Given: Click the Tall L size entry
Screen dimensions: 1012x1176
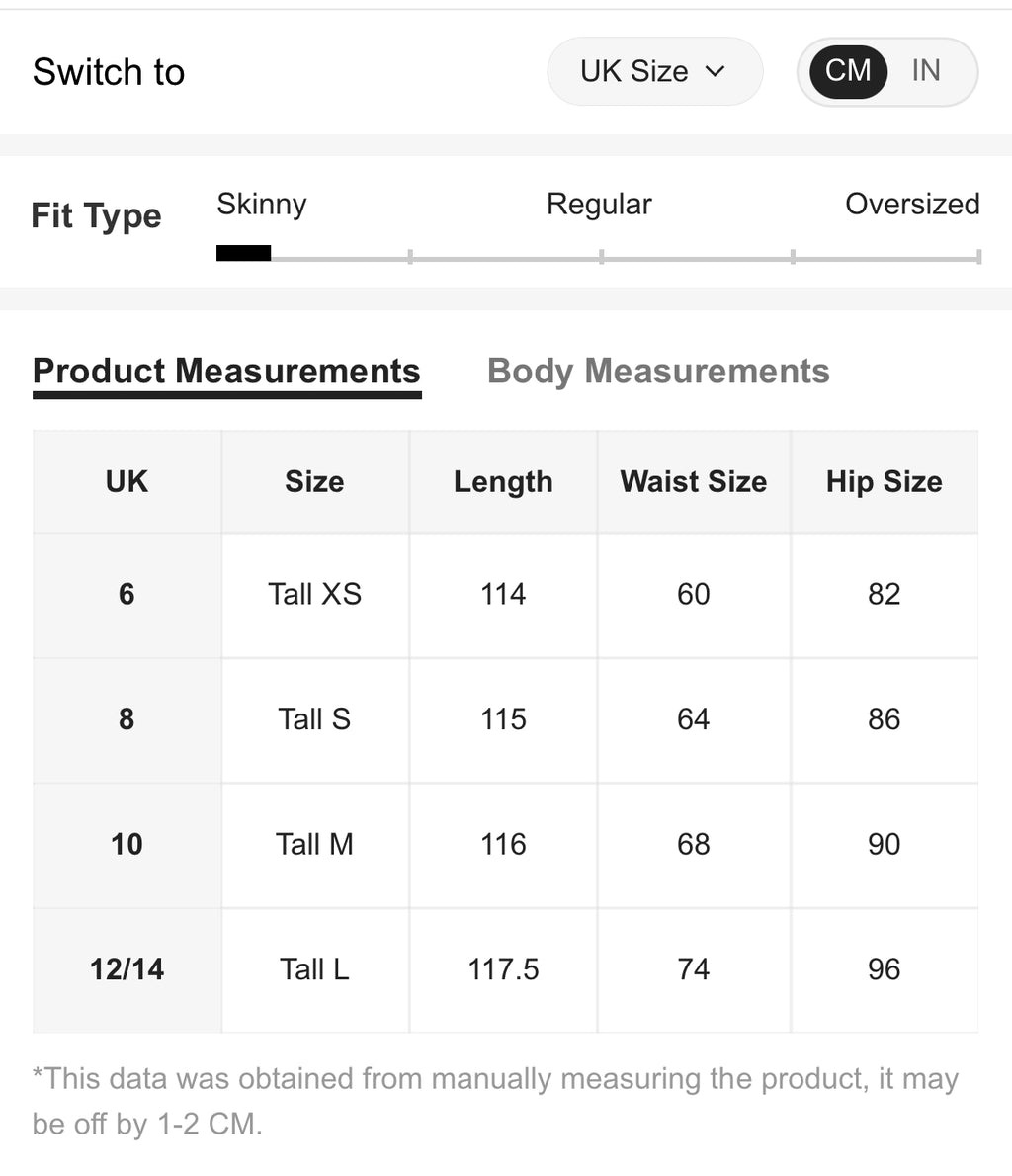Looking at the screenshot, I should pos(315,969).
